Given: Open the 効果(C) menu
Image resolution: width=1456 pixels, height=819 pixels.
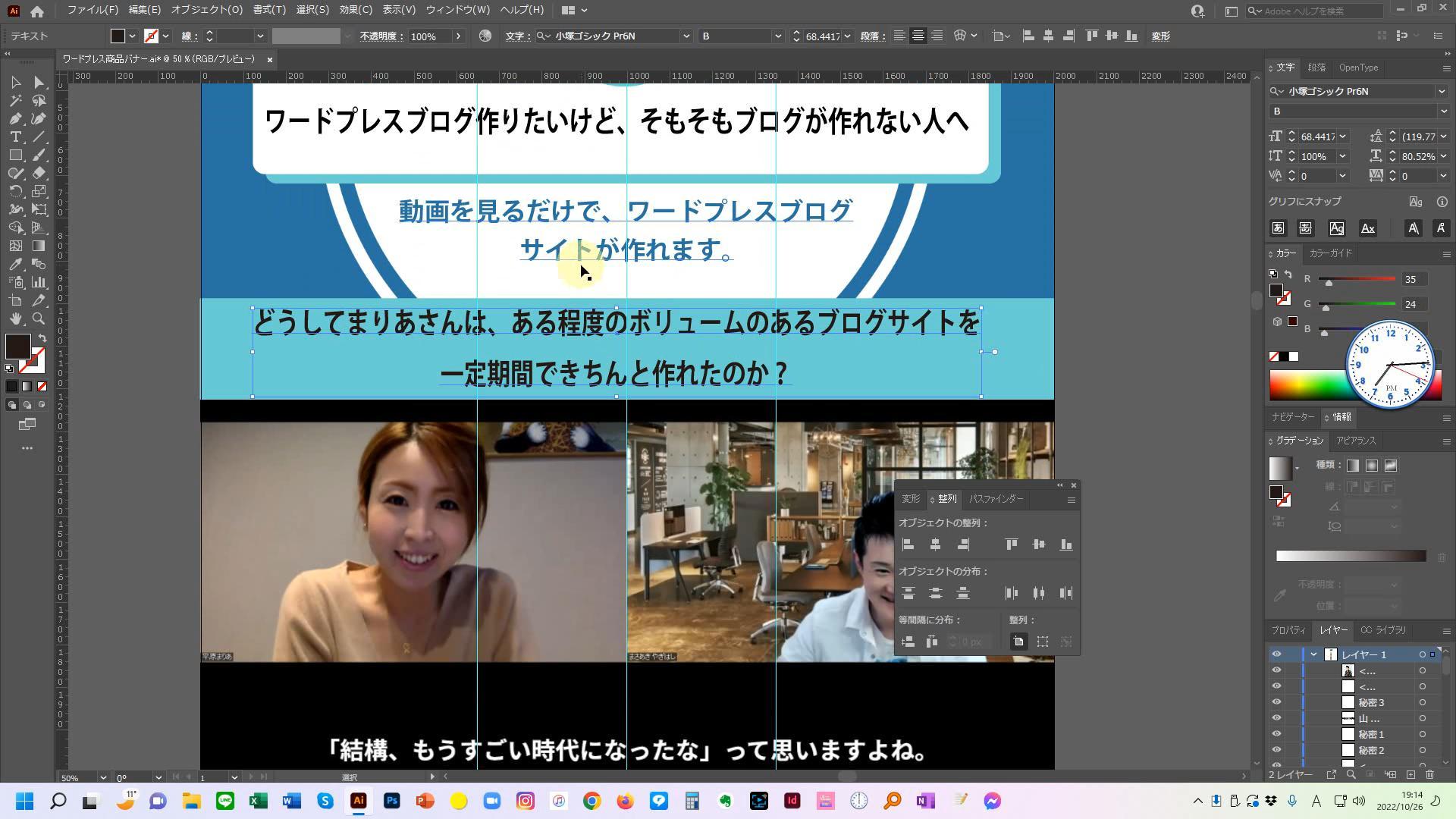Looking at the screenshot, I should click(355, 10).
